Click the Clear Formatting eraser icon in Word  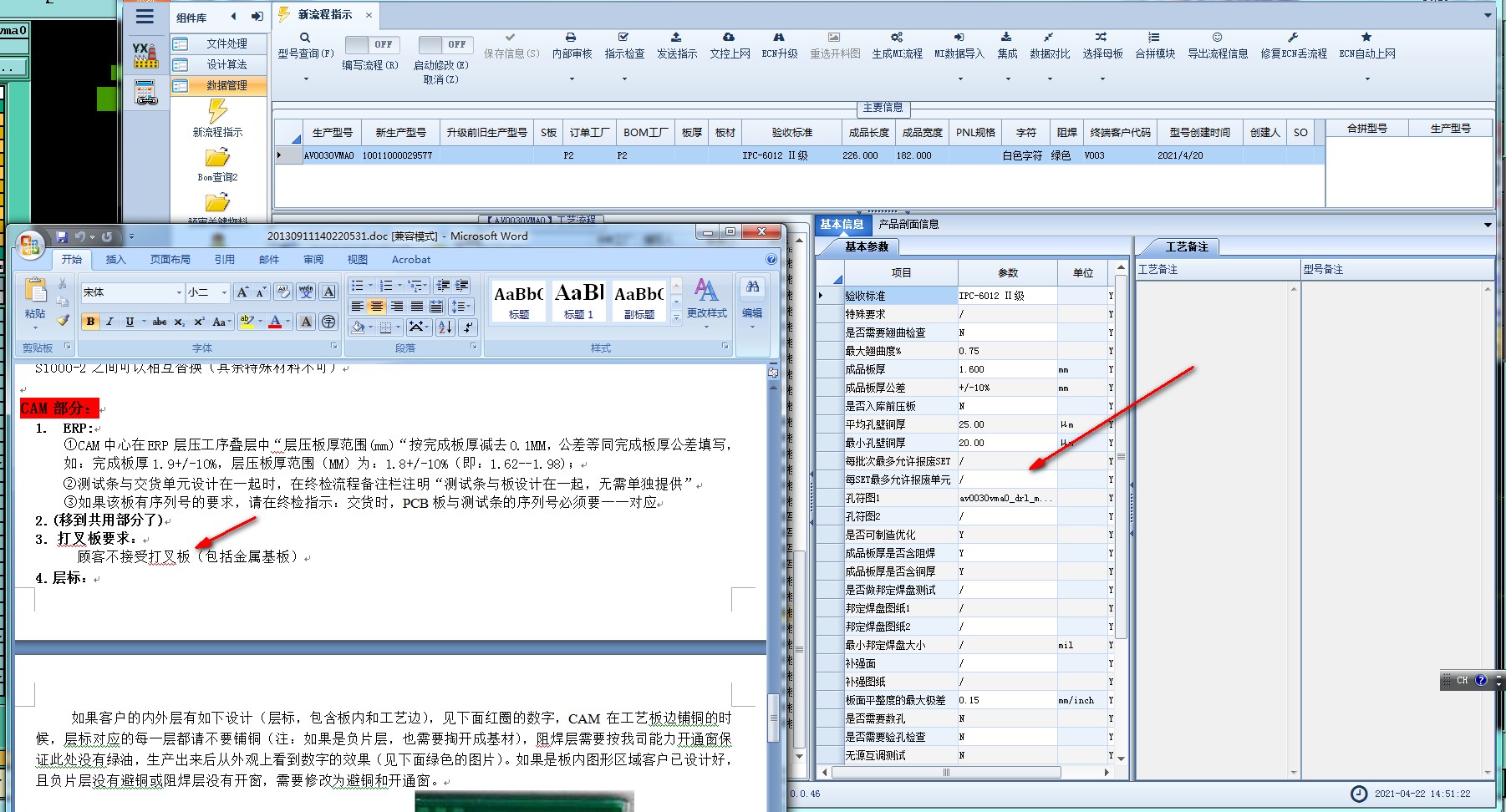(x=283, y=292)
